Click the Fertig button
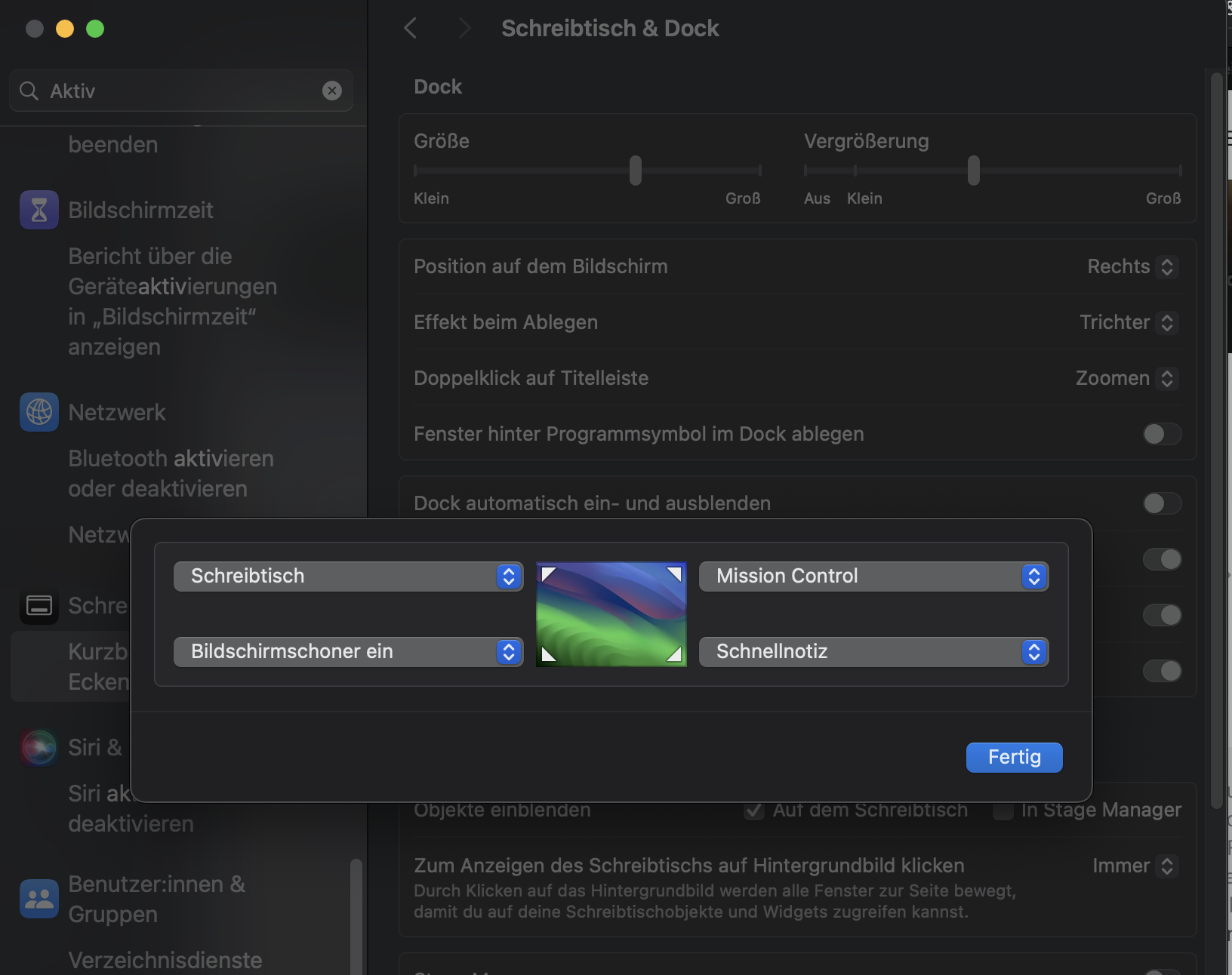 coord(1014,757)
